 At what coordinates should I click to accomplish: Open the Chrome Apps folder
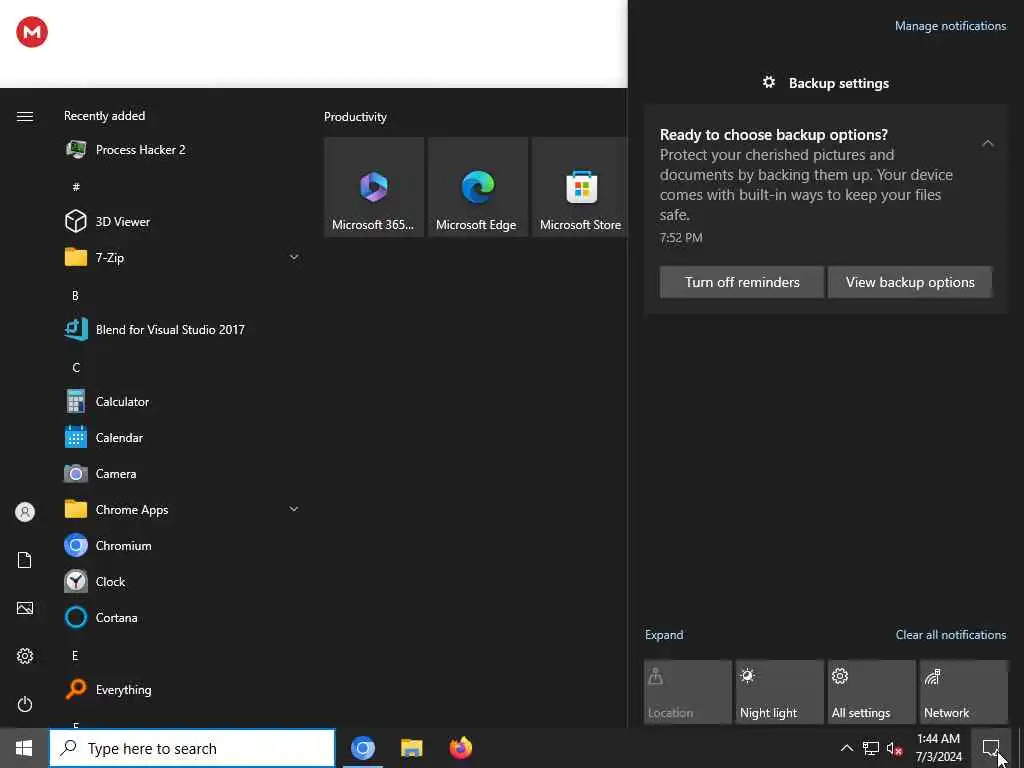[x=183, y=509]
